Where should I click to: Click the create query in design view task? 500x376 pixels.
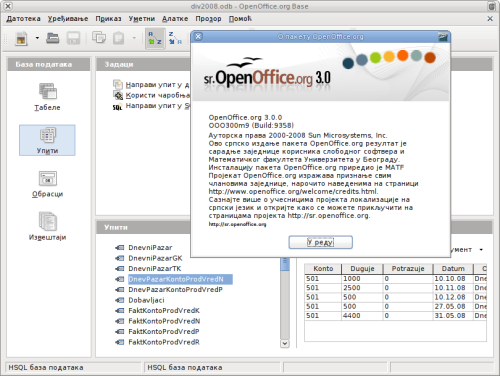(157, 85)
